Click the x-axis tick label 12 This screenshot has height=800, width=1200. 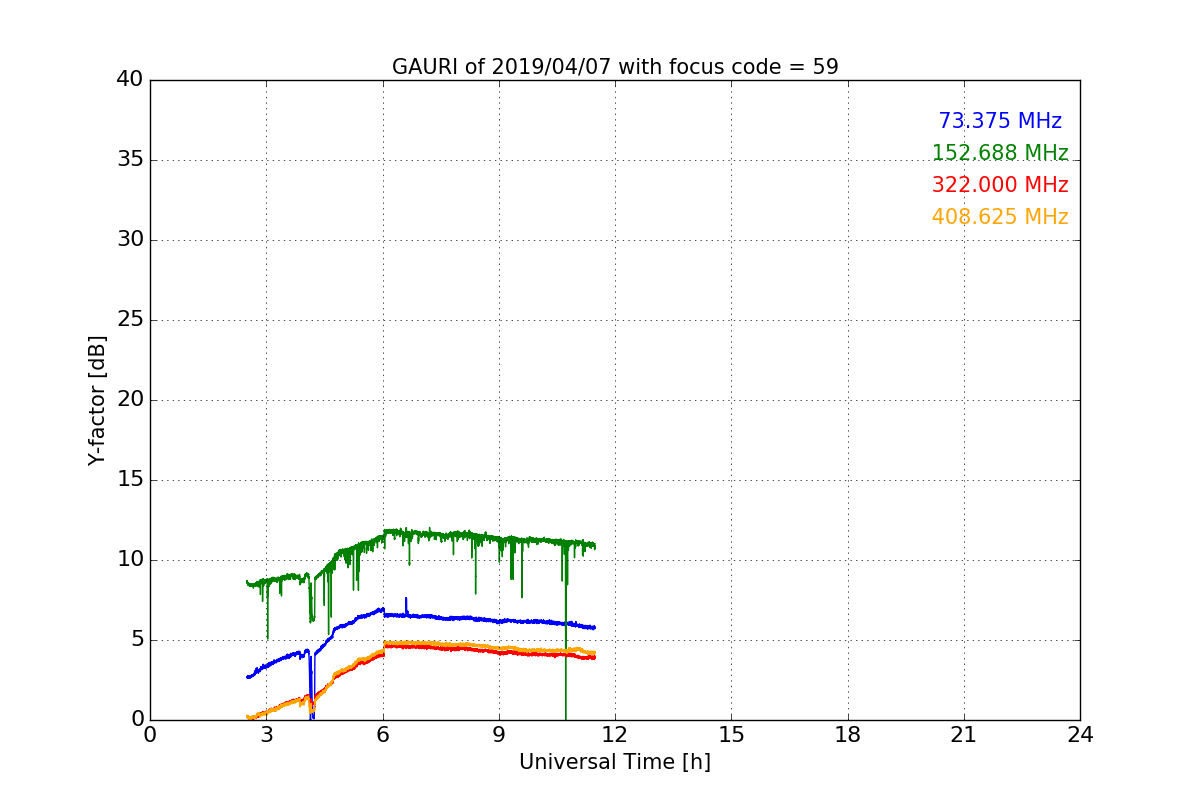[615, 735]
